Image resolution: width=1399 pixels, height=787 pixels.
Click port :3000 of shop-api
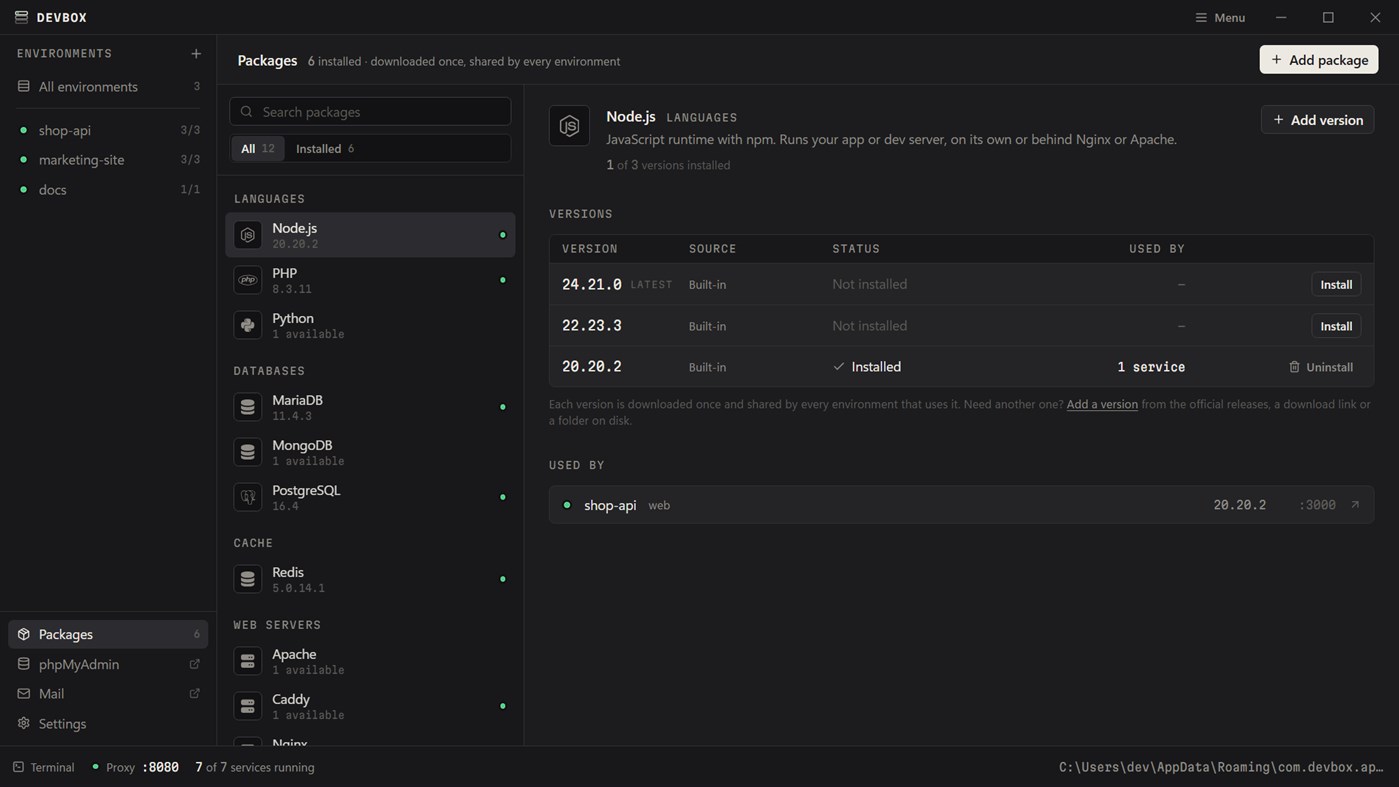pyautogui.click(x=1317, y=505)
